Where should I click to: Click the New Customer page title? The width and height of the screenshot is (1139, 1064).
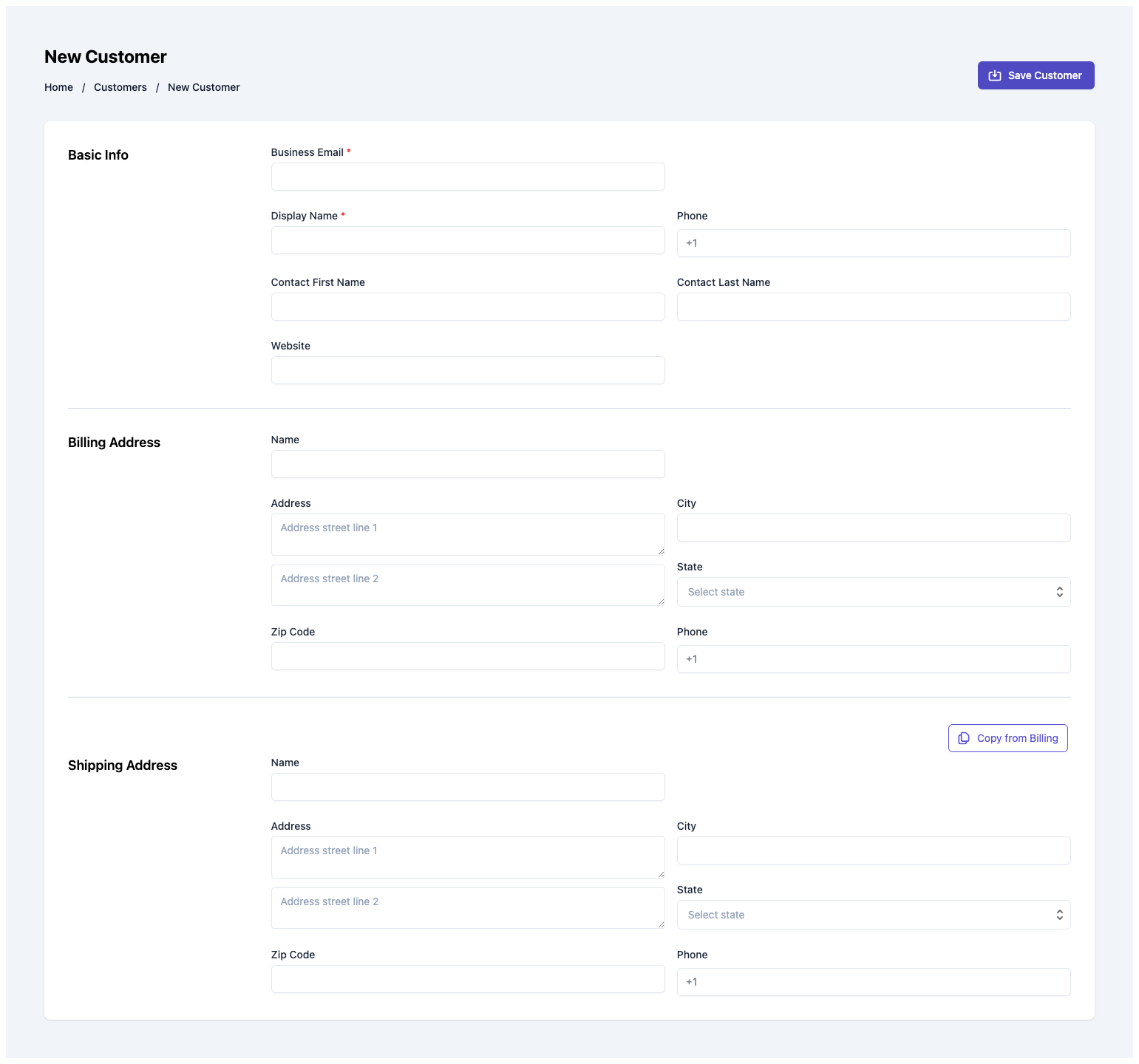(x=106, y=57)
